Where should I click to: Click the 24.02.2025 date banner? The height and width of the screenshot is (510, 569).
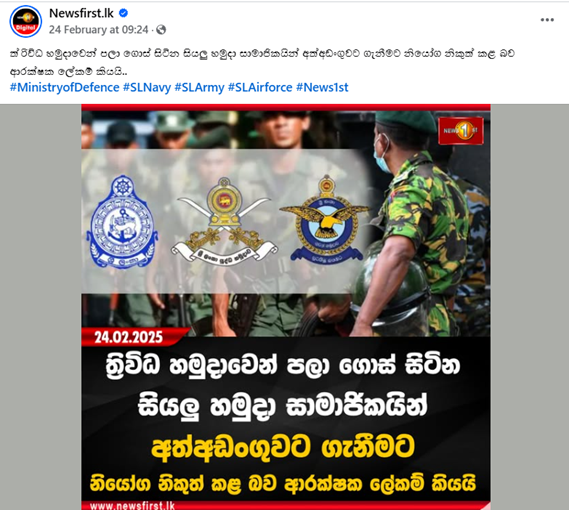tap(129, 337)
